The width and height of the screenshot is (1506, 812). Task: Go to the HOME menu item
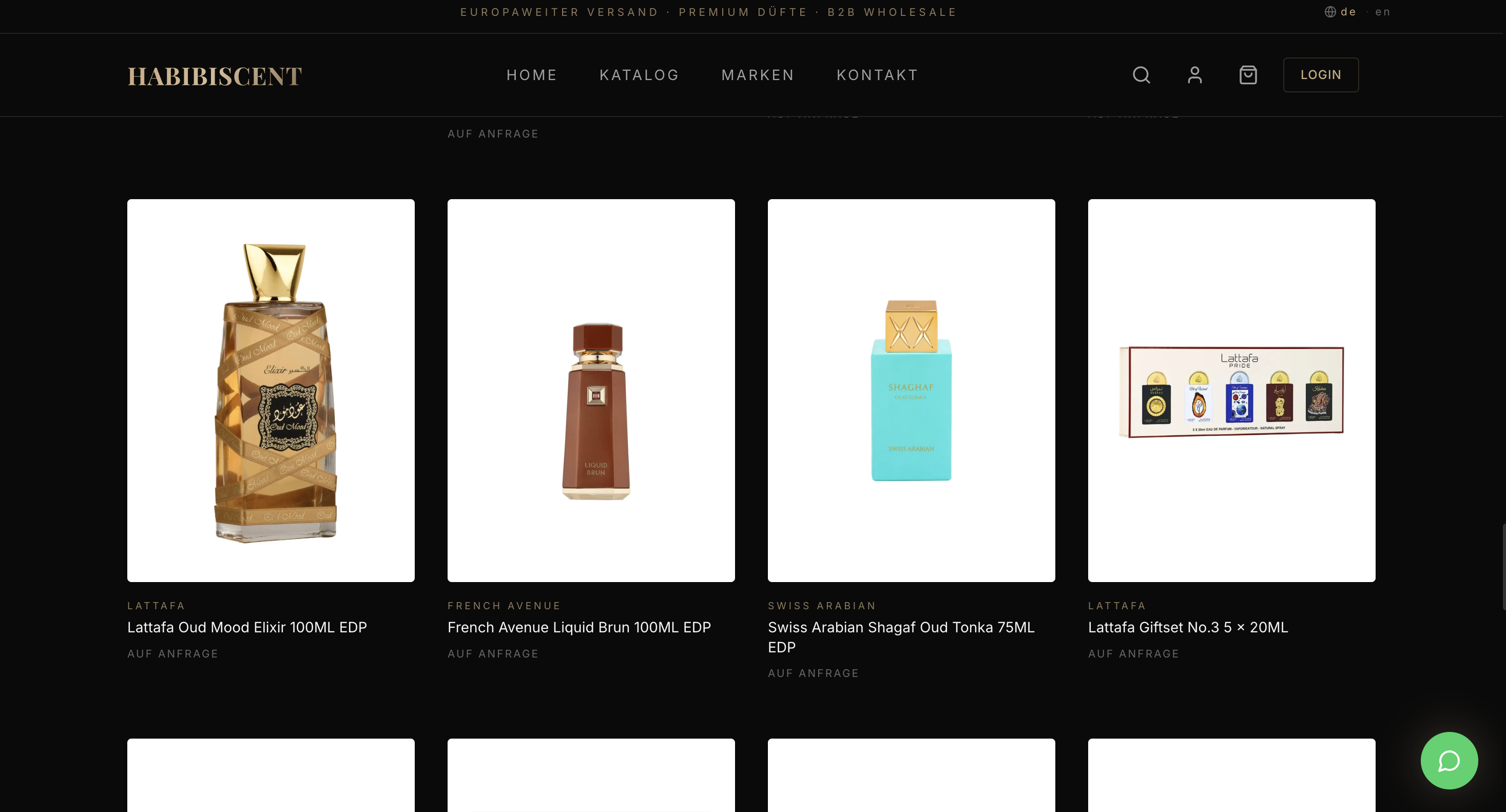[531, 75]
